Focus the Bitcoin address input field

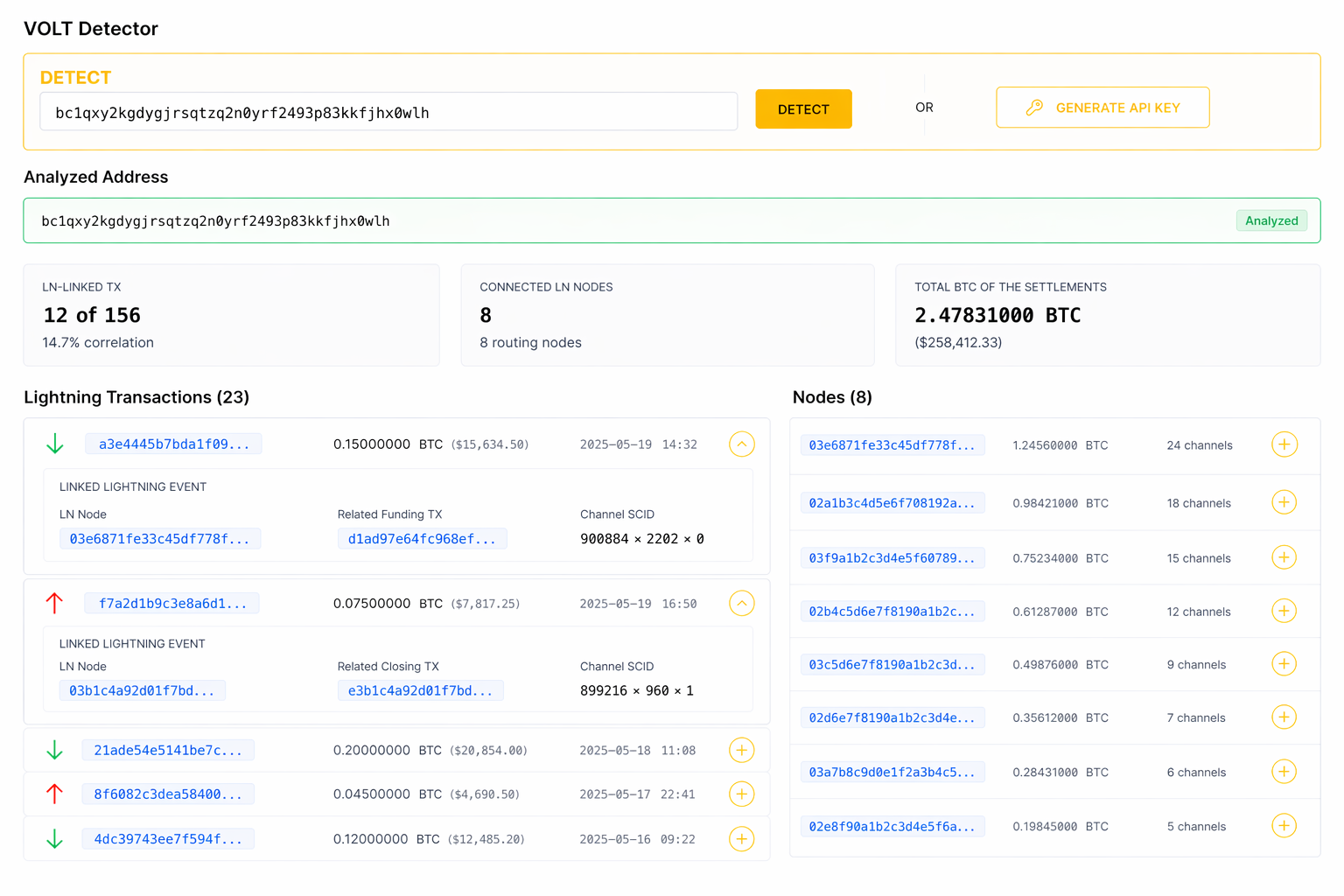388,112
